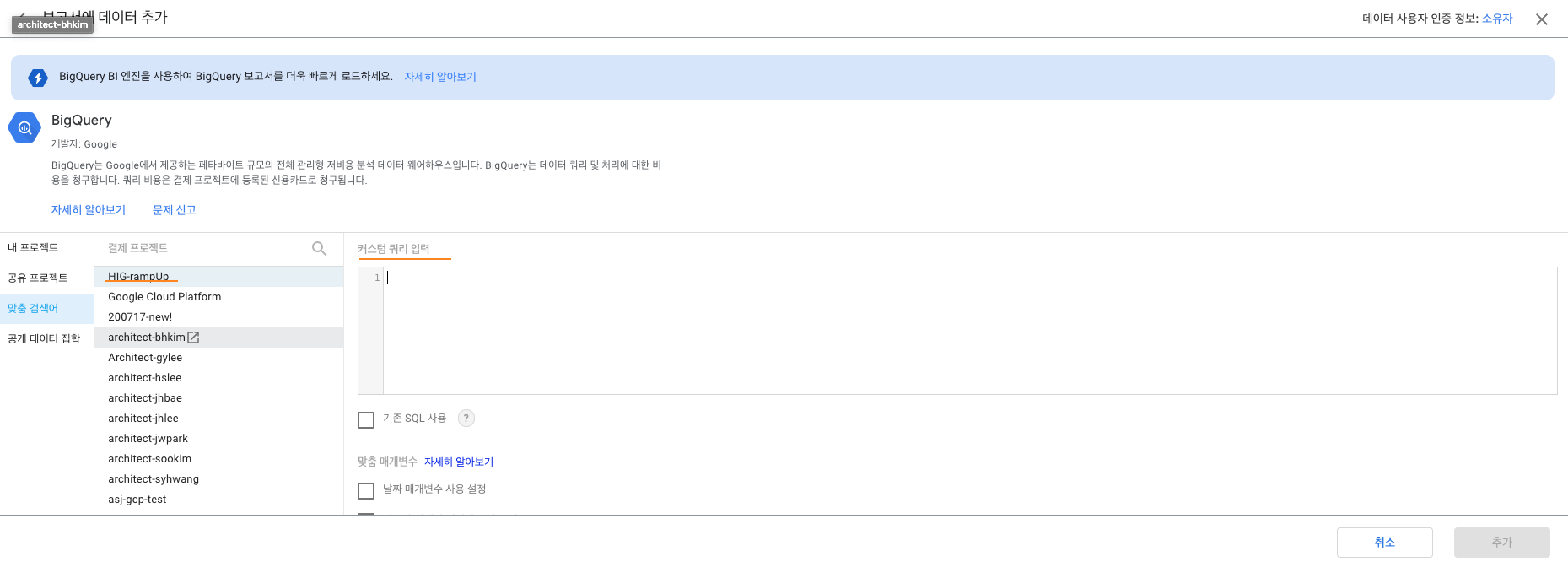
Task: Click the BigQuery BI engine lightning icon
Action: click(38, 78)
